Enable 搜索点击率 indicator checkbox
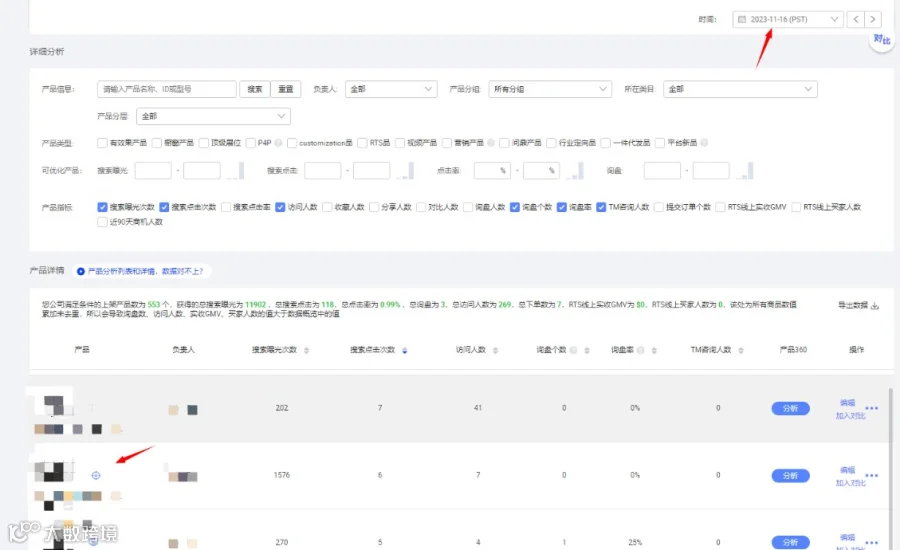 click(226, 207)
